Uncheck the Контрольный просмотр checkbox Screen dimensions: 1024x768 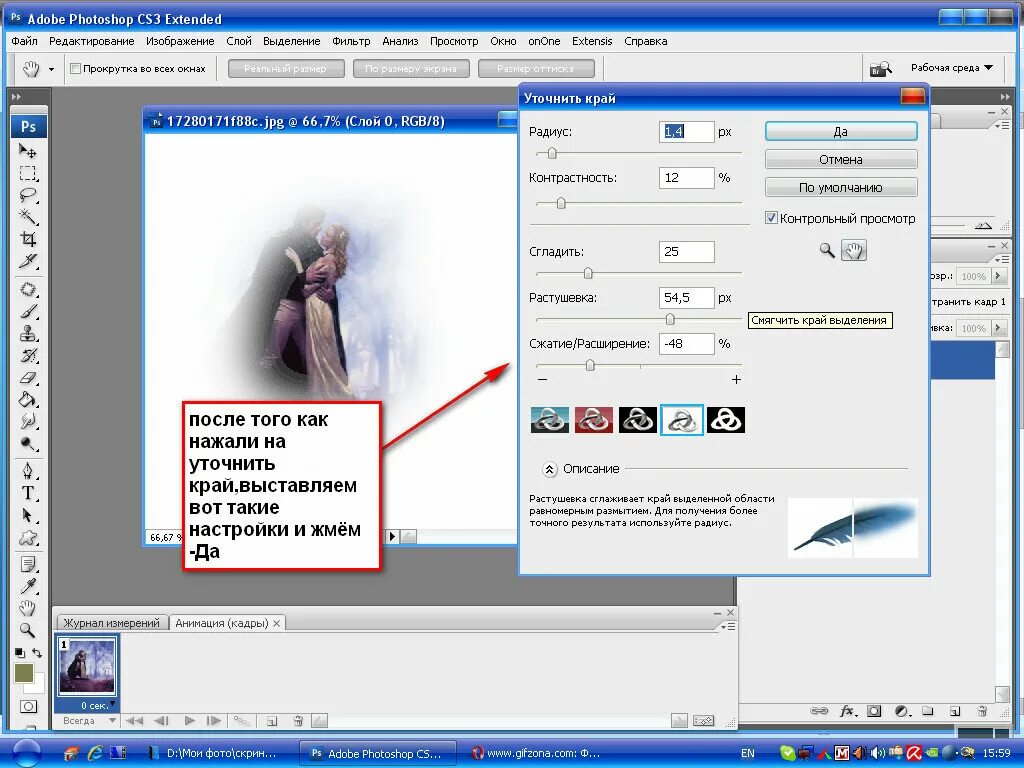[771, 218]
